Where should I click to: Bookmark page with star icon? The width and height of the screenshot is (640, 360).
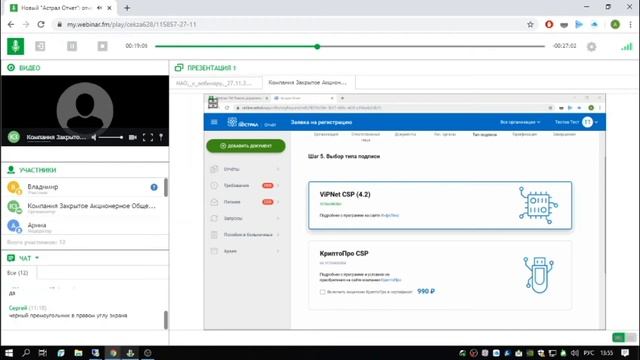(x=530, y=24)
